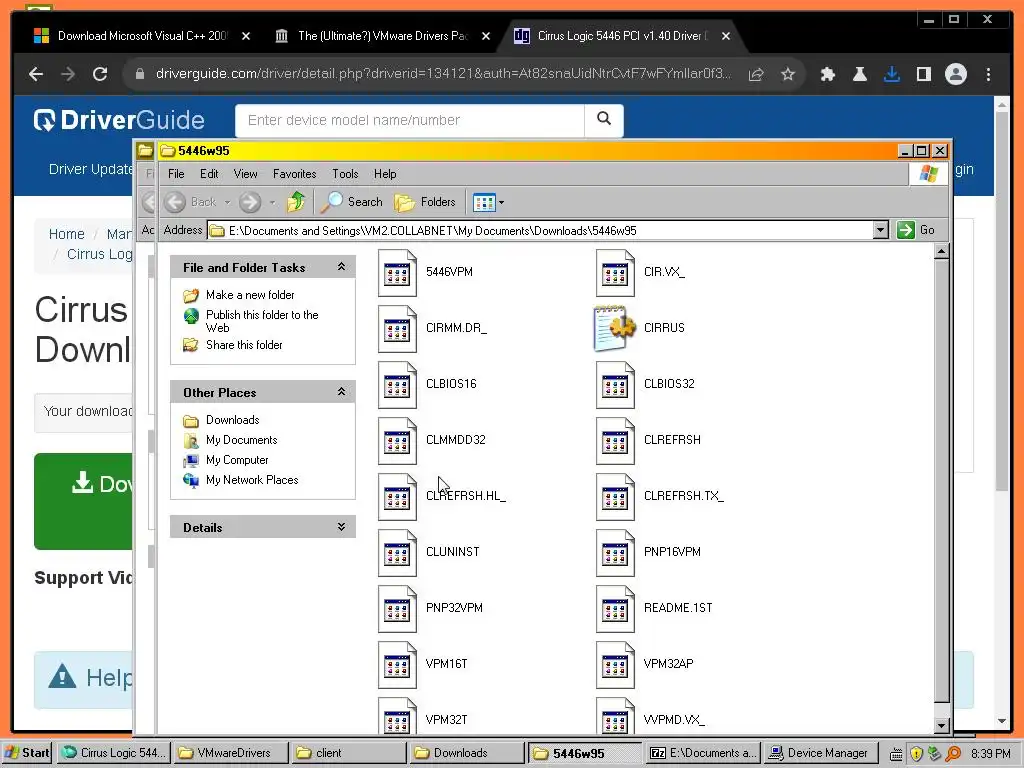This screenshot has height=768, width=1024.
Task: Click the Chrome reload page icon
Action: [x=100, y=74]
